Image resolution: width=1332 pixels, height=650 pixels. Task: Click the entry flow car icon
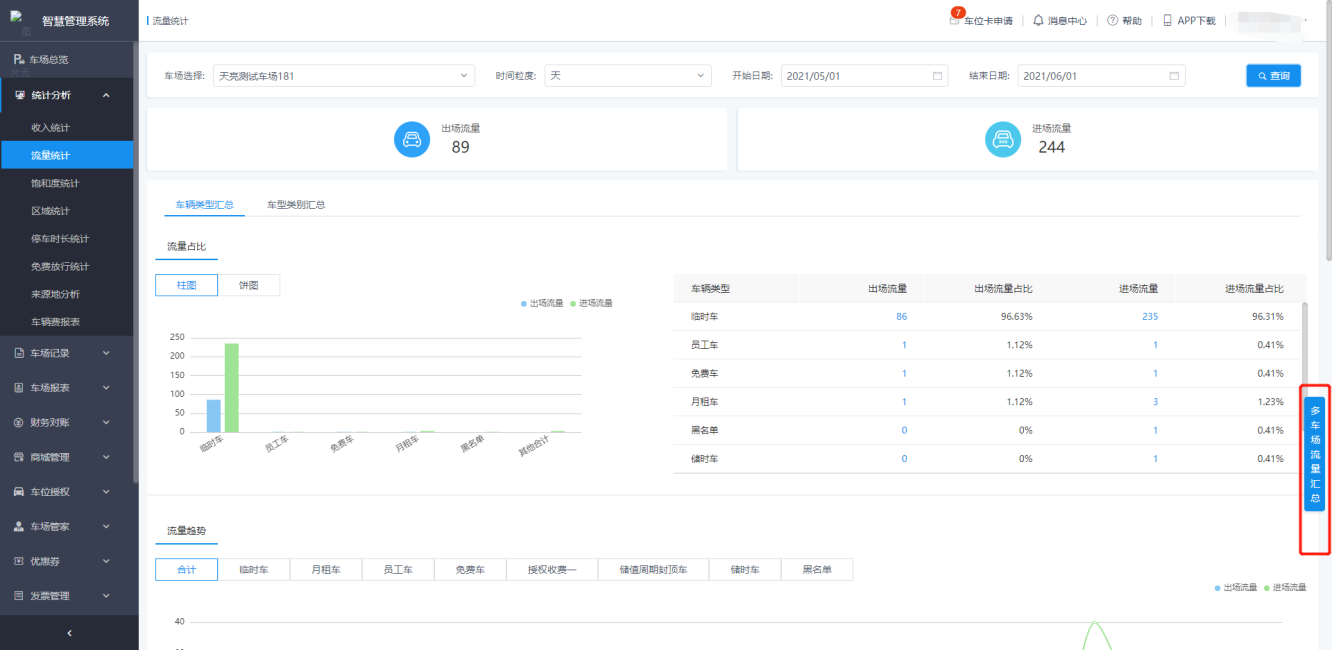(x=1003, y=140)
